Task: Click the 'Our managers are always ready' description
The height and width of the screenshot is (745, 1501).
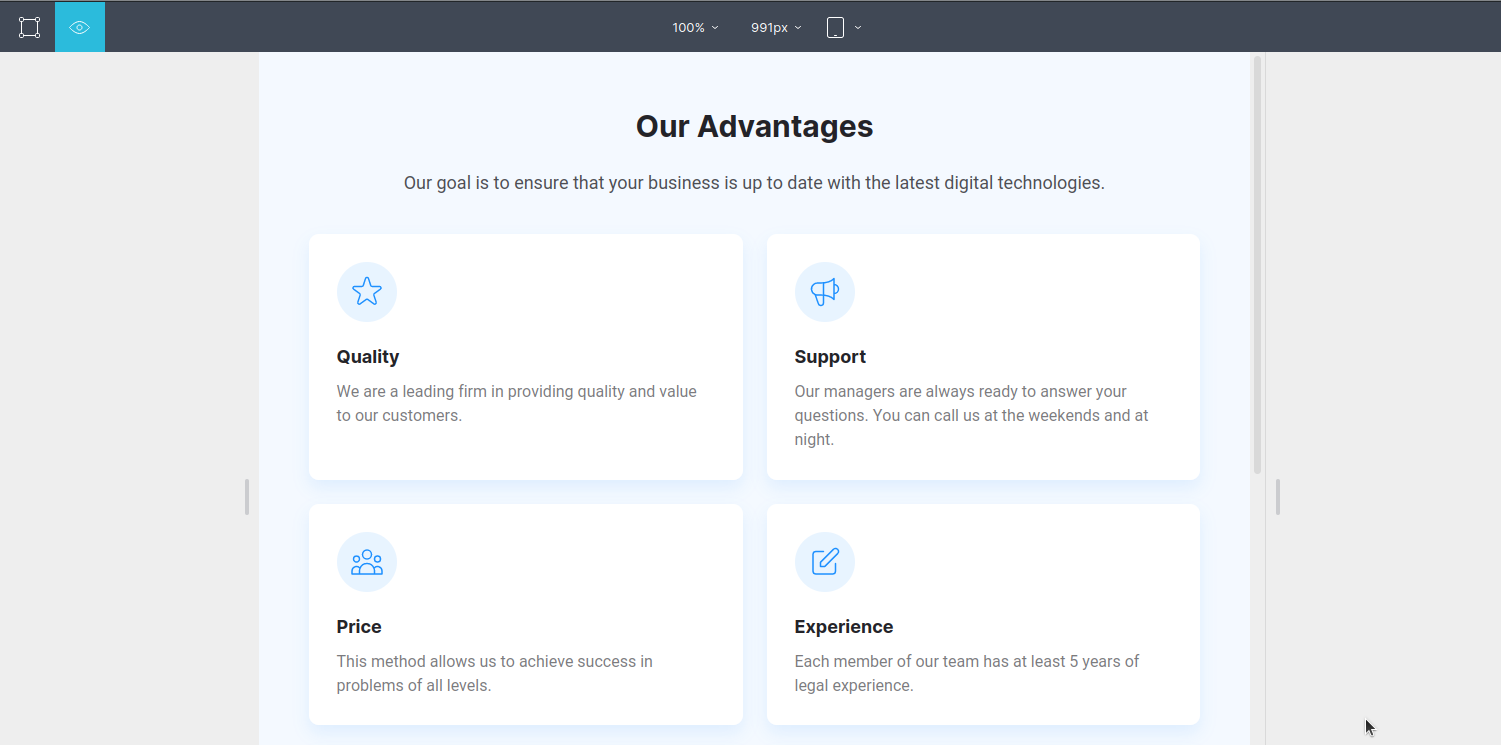Action: (x=972, y=415)
